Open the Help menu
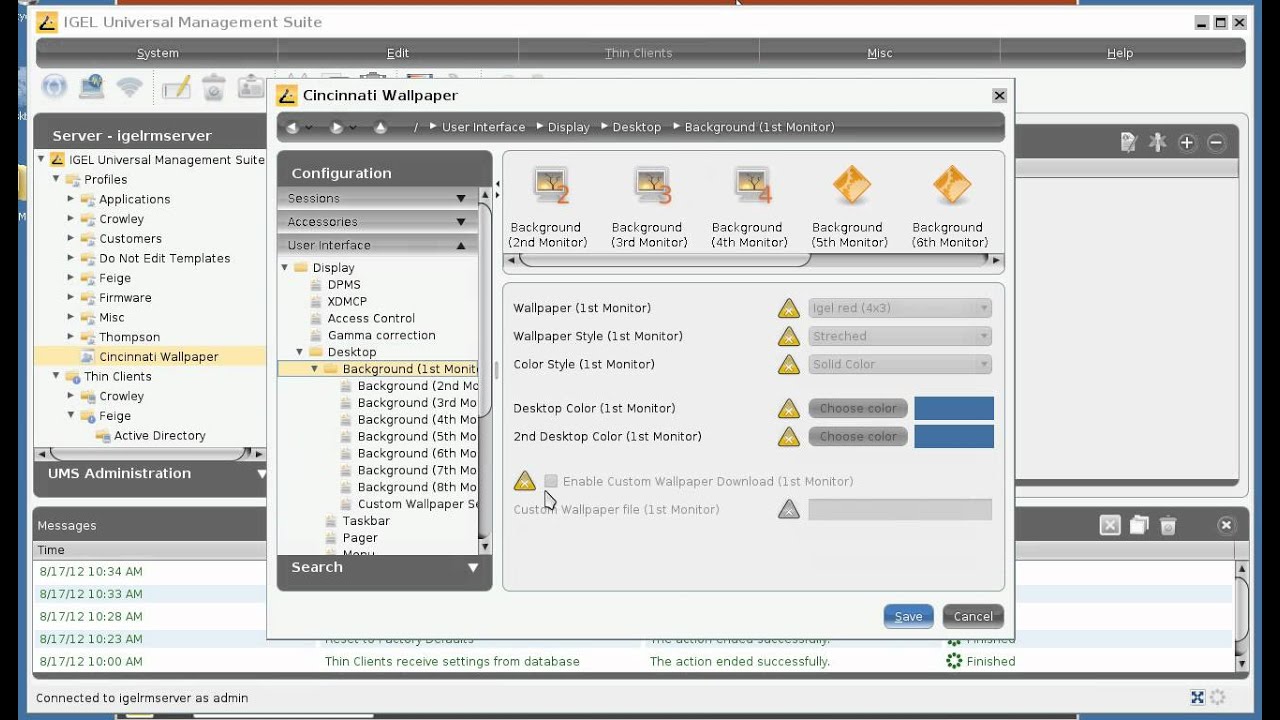This screenshot has width=1280, height=720. tap(1120, 53)
